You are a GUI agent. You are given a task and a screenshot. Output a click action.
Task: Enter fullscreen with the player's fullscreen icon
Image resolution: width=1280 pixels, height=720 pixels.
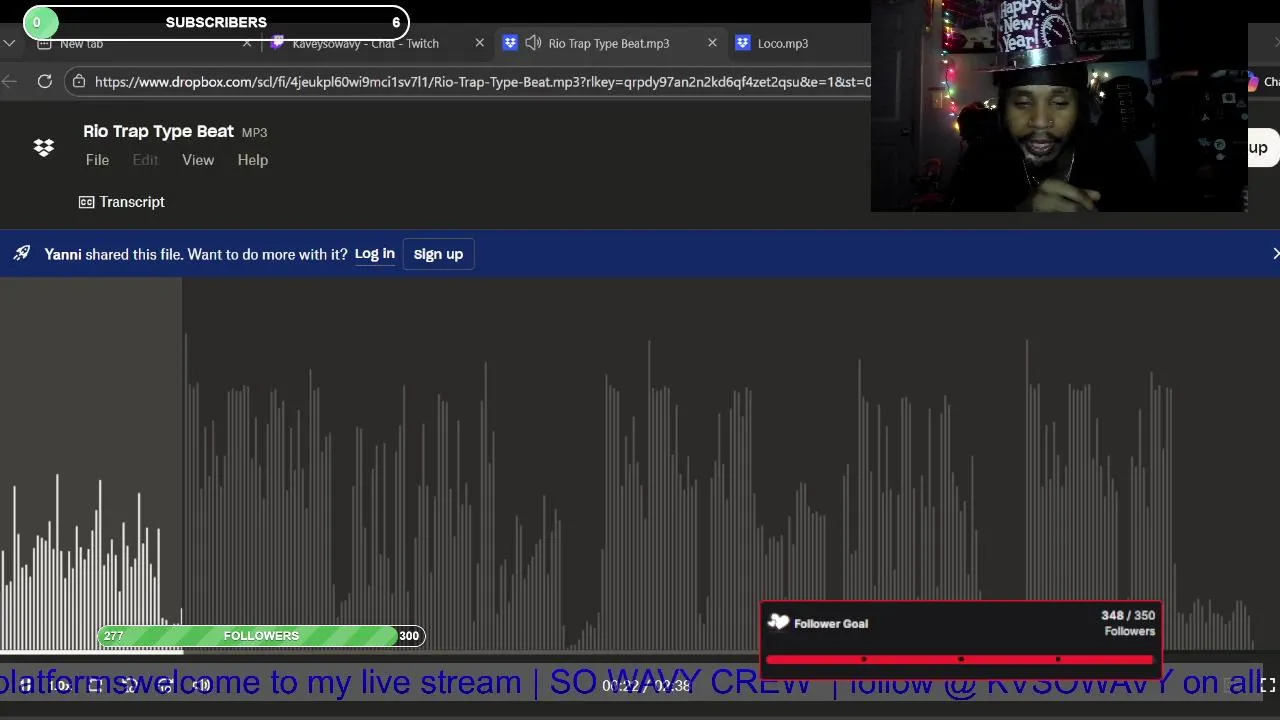(x=1267, y=685)
